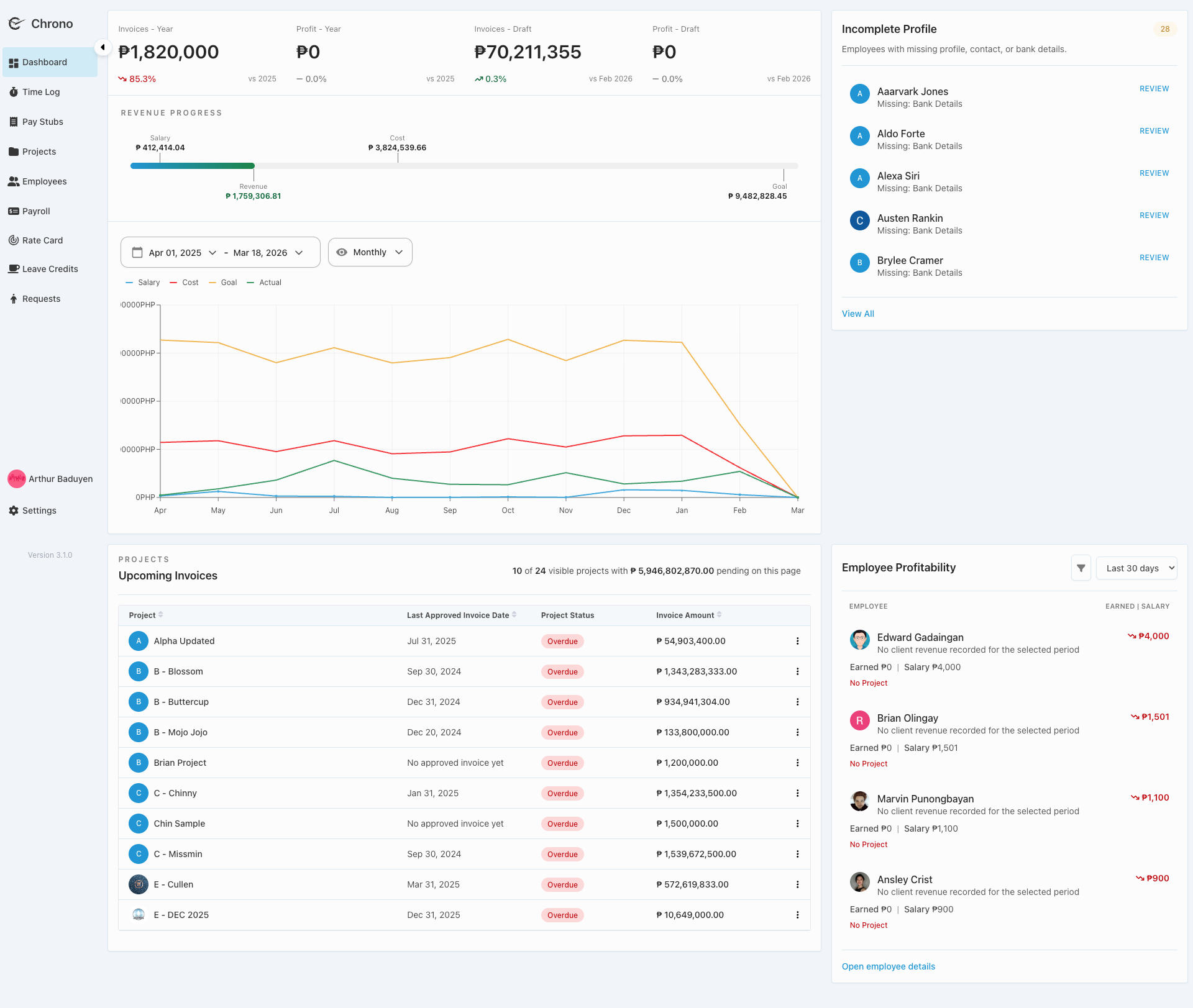Open the Requests menu item

click(41, 299)
